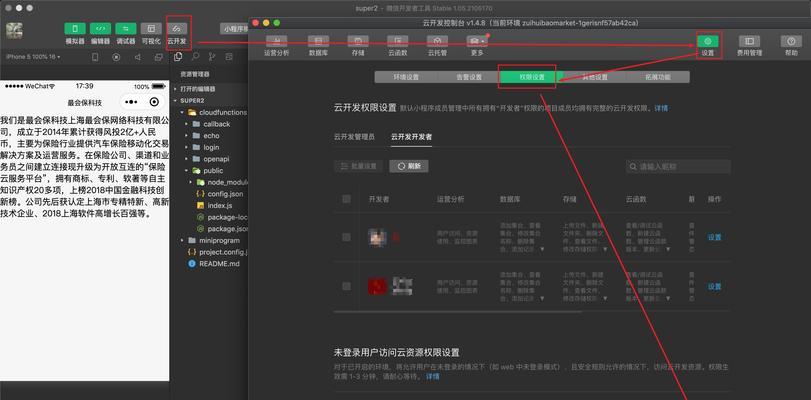Tap the mini program capsule close circle
The image size is (811, 400).
[x=154, y=102]
